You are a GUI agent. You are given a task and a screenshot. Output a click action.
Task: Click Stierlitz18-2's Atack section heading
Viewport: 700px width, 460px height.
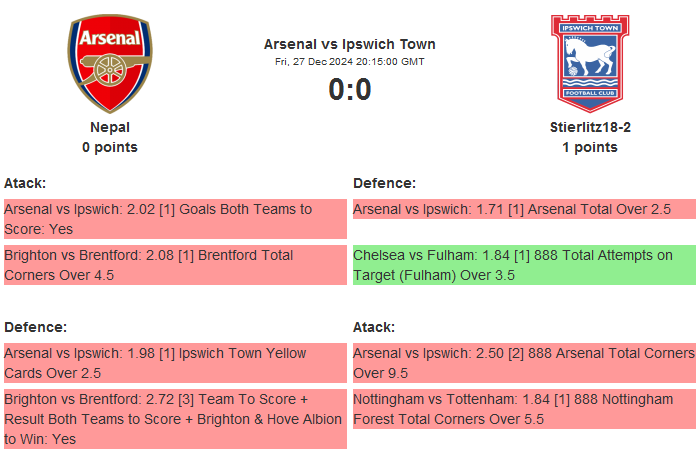pos(374,327)
